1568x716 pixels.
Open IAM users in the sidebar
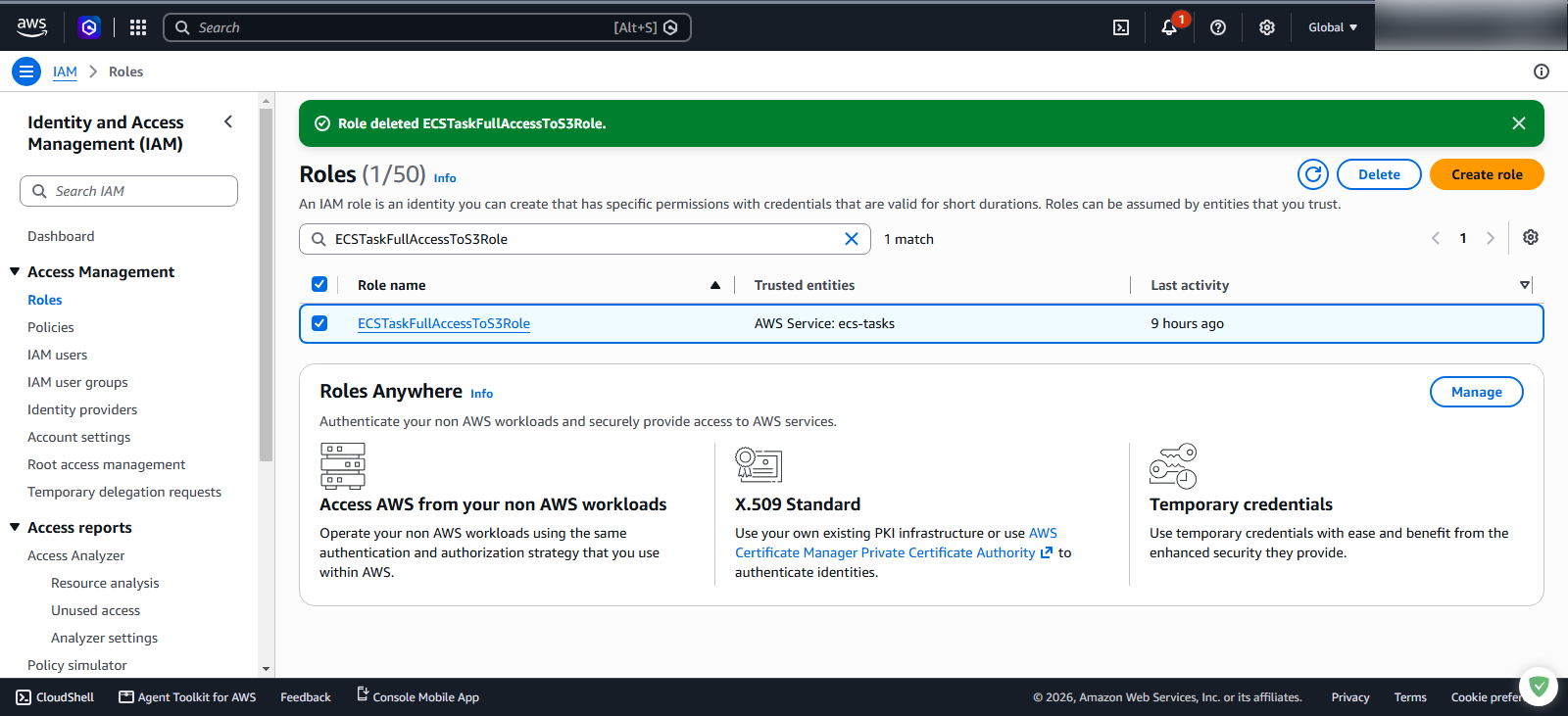point(58,355)
